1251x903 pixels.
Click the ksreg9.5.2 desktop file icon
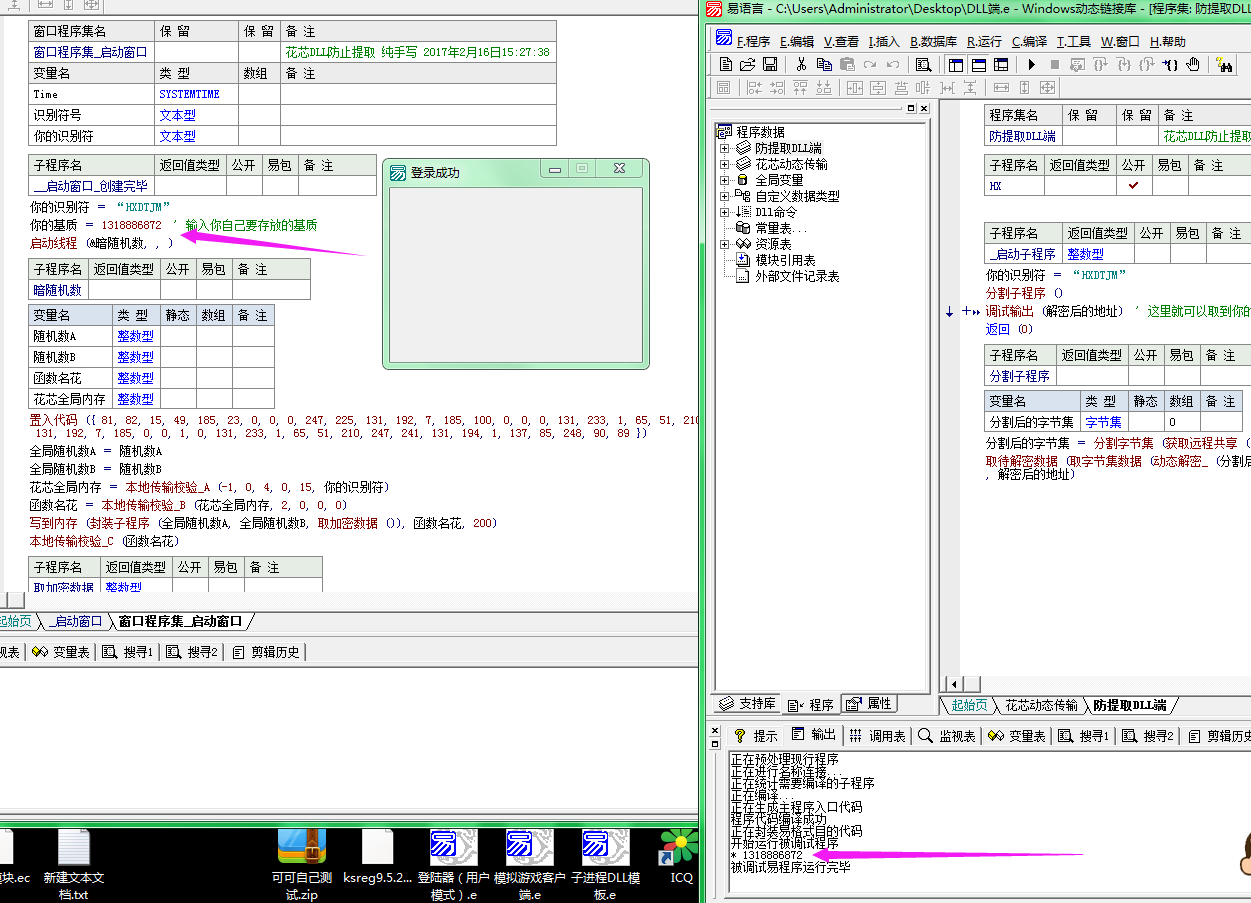click(377, 856)
